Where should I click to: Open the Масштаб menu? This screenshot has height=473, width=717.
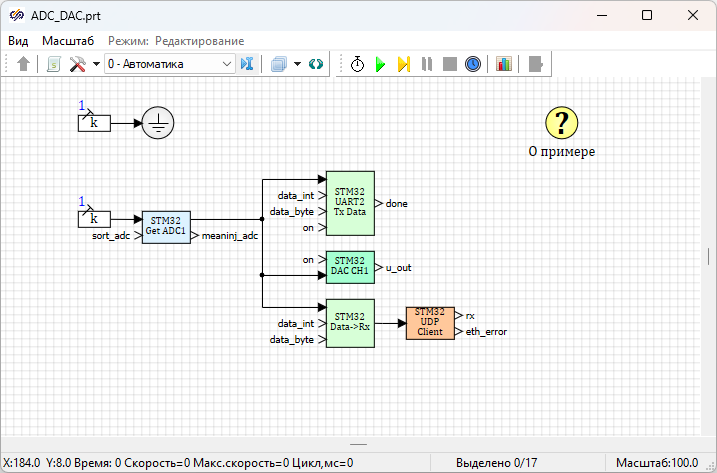68,41
